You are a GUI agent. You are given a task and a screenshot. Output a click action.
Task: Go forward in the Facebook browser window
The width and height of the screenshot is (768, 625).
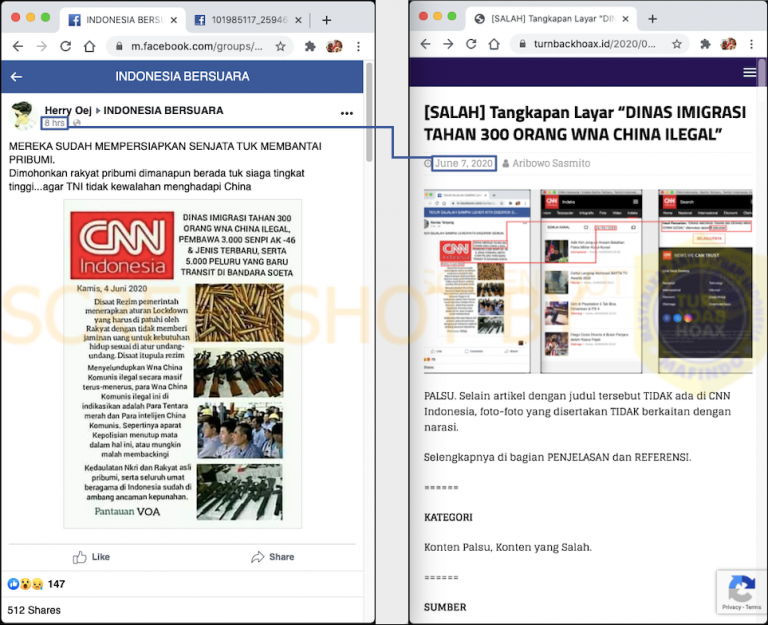tap(42, 47)
